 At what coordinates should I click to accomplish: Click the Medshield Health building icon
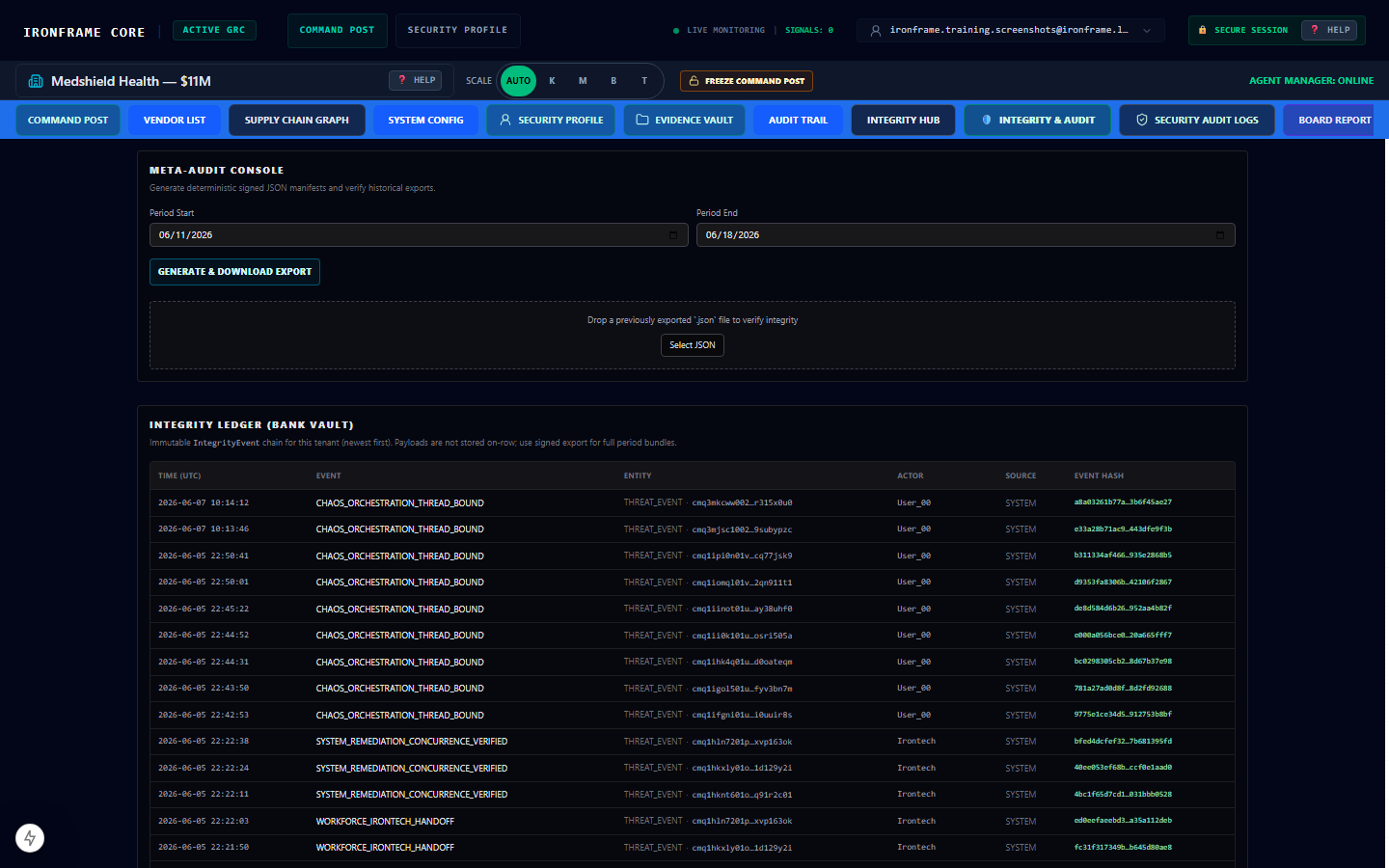36,81
